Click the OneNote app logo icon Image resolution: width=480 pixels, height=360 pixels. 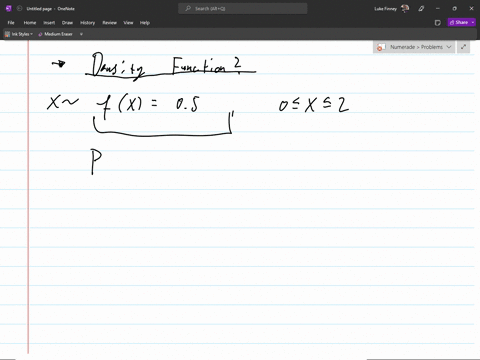point(9,9)
